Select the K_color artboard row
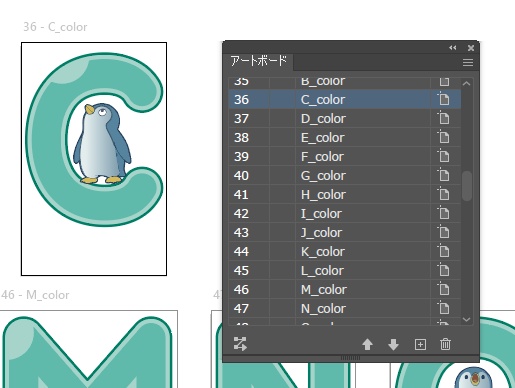The image size is (515, 388). (x=345, y=251)
